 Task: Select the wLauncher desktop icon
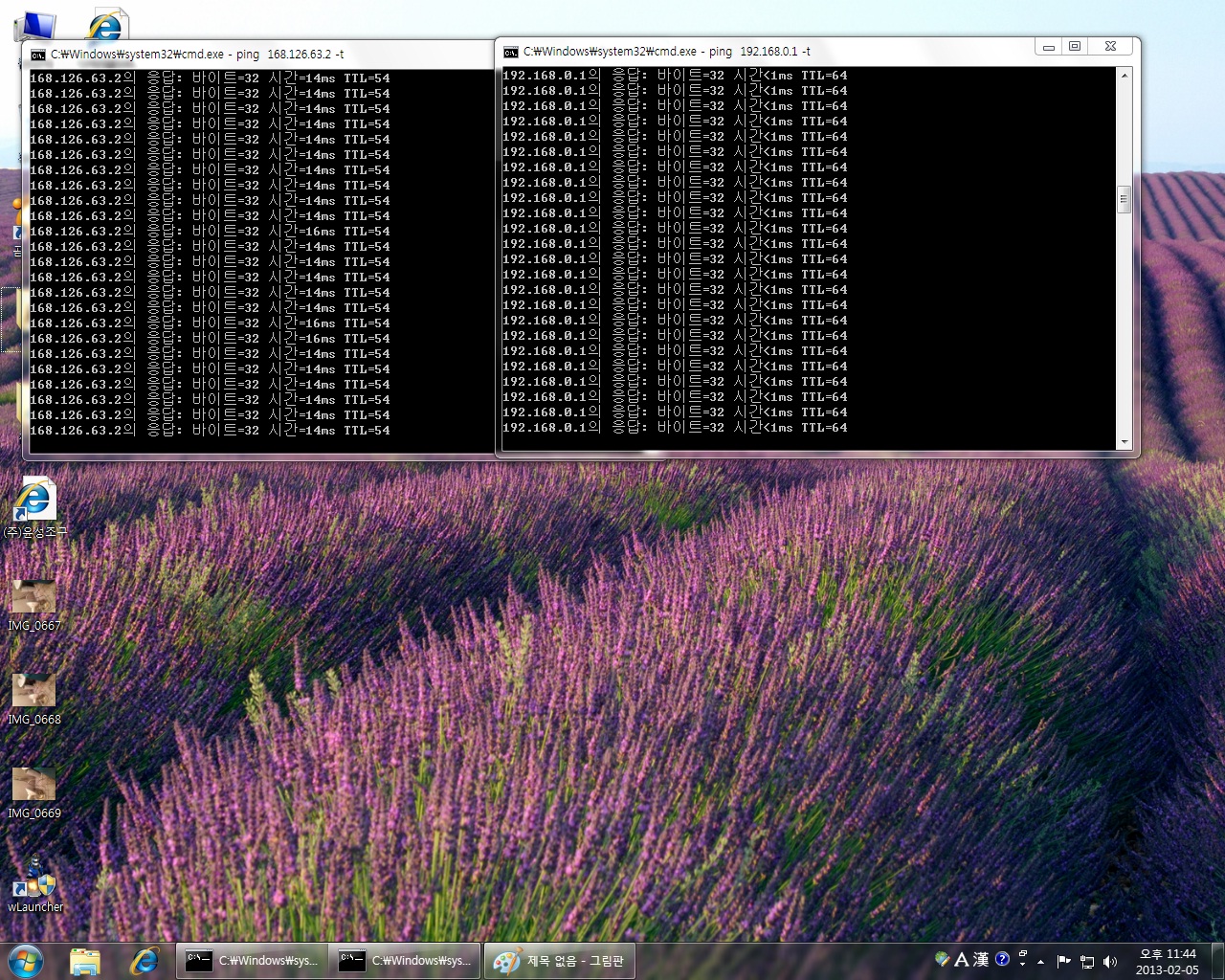34,883
